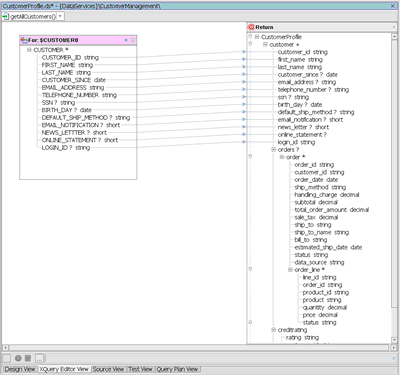
Task: Select FIRST_NAME string in the For node
Action: tap(67, 65)
